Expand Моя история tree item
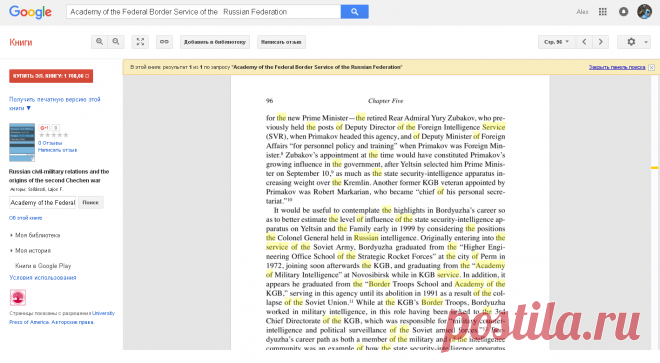Screen dimensions: 660x363 coord(30,251)
